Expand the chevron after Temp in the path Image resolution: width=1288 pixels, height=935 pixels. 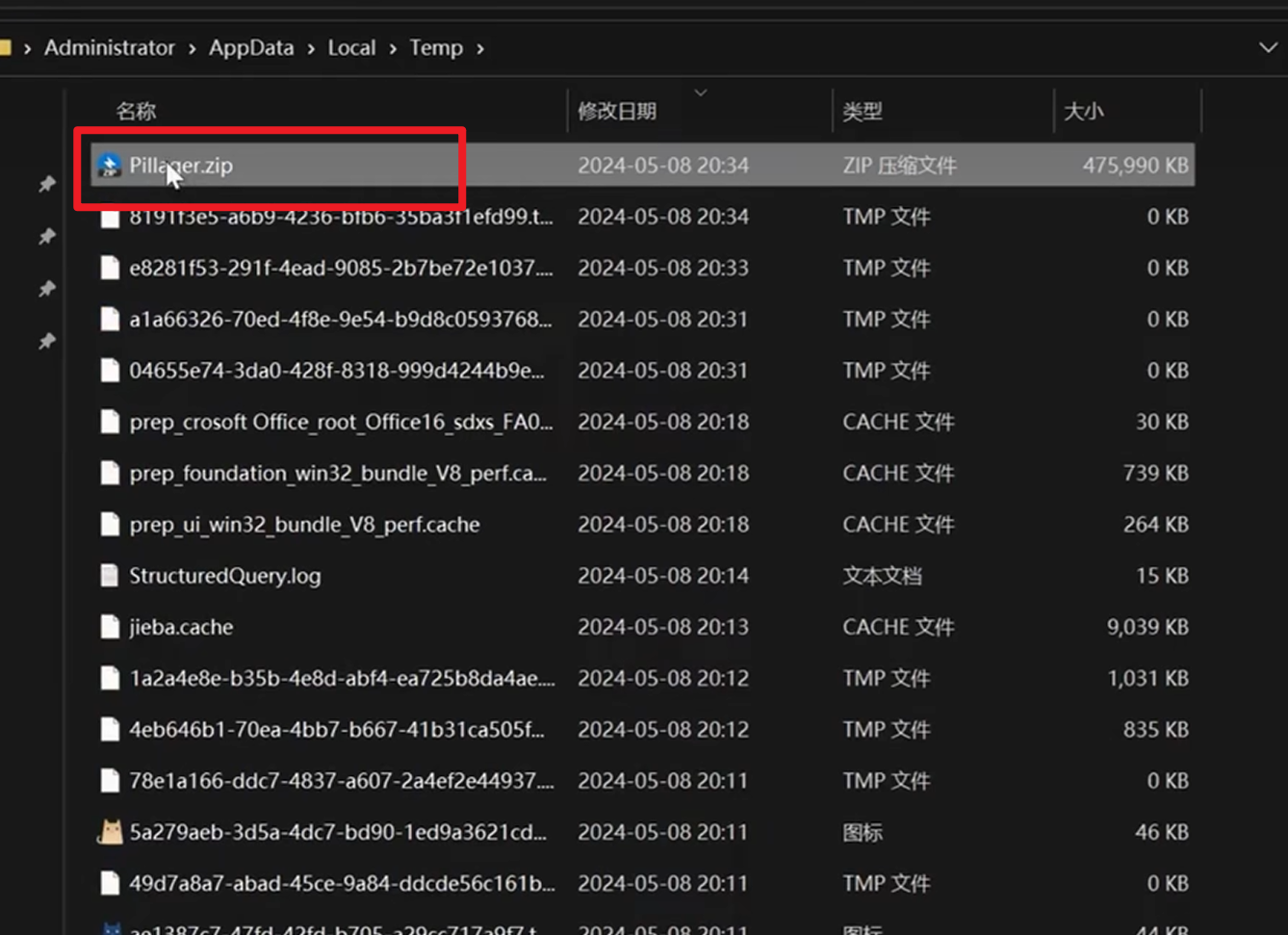[479, 48]
